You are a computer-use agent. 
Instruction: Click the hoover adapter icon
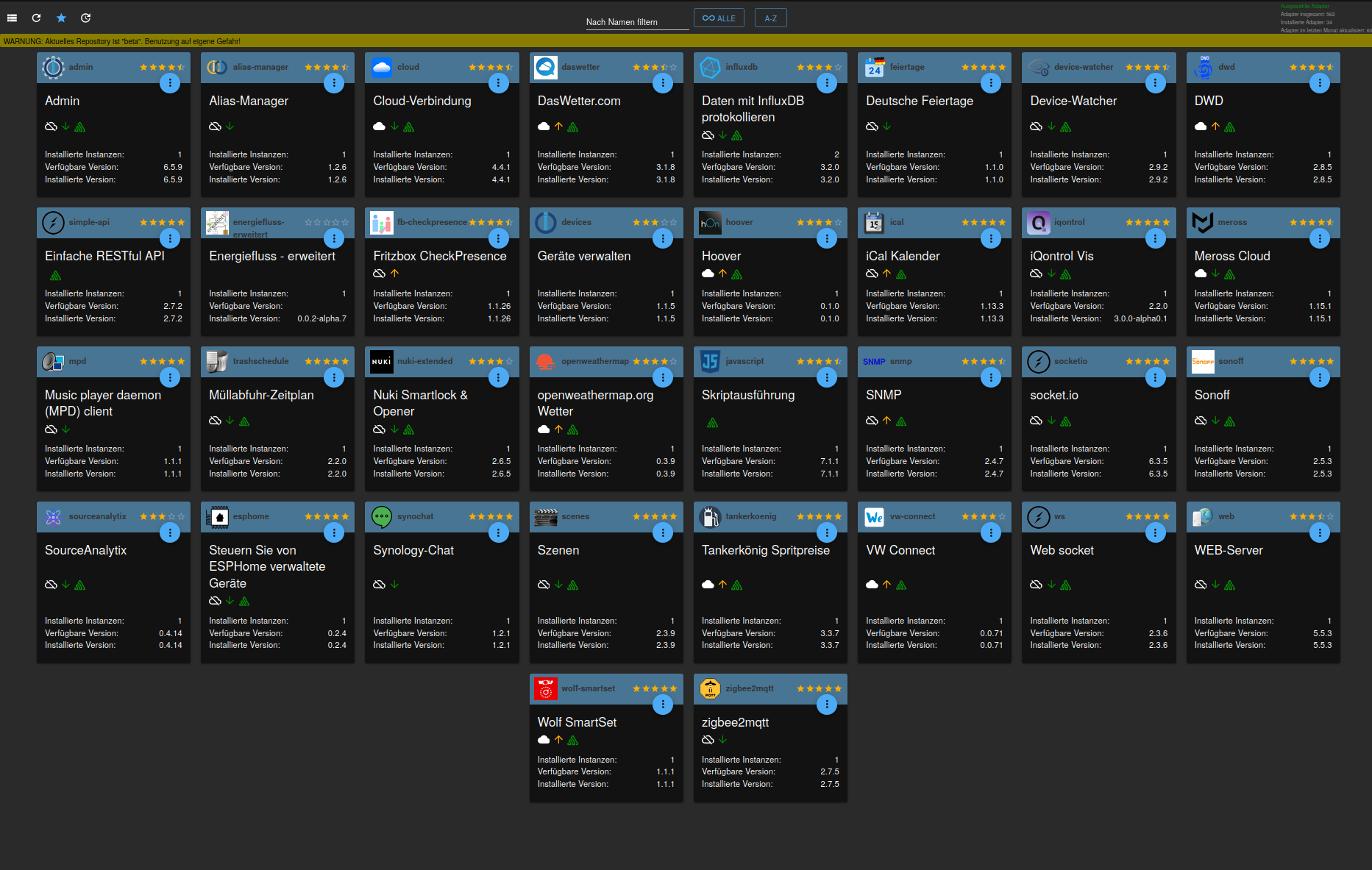[710, 222]
